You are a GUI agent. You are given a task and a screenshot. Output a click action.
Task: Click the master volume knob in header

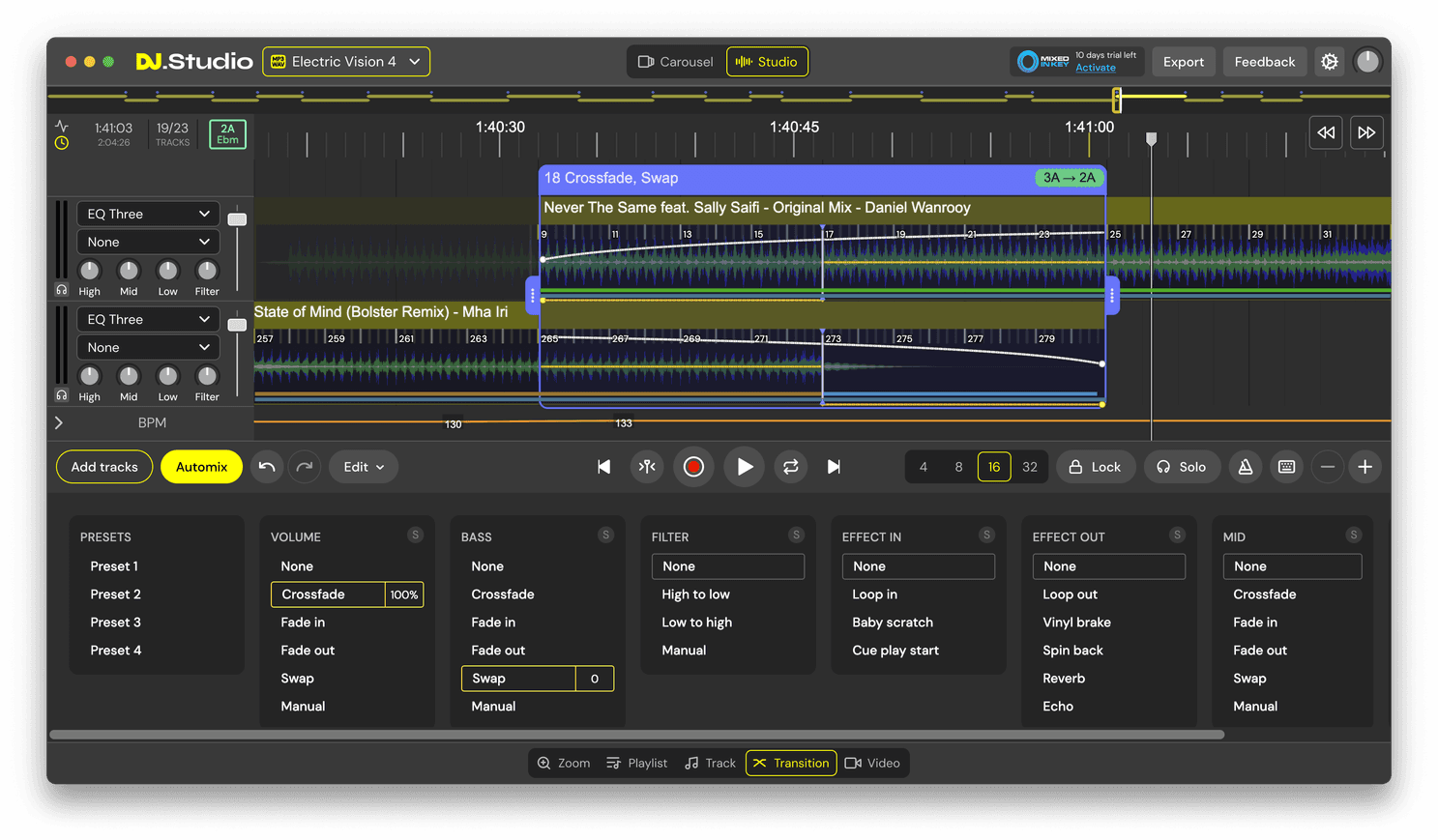pos(1366,62)
